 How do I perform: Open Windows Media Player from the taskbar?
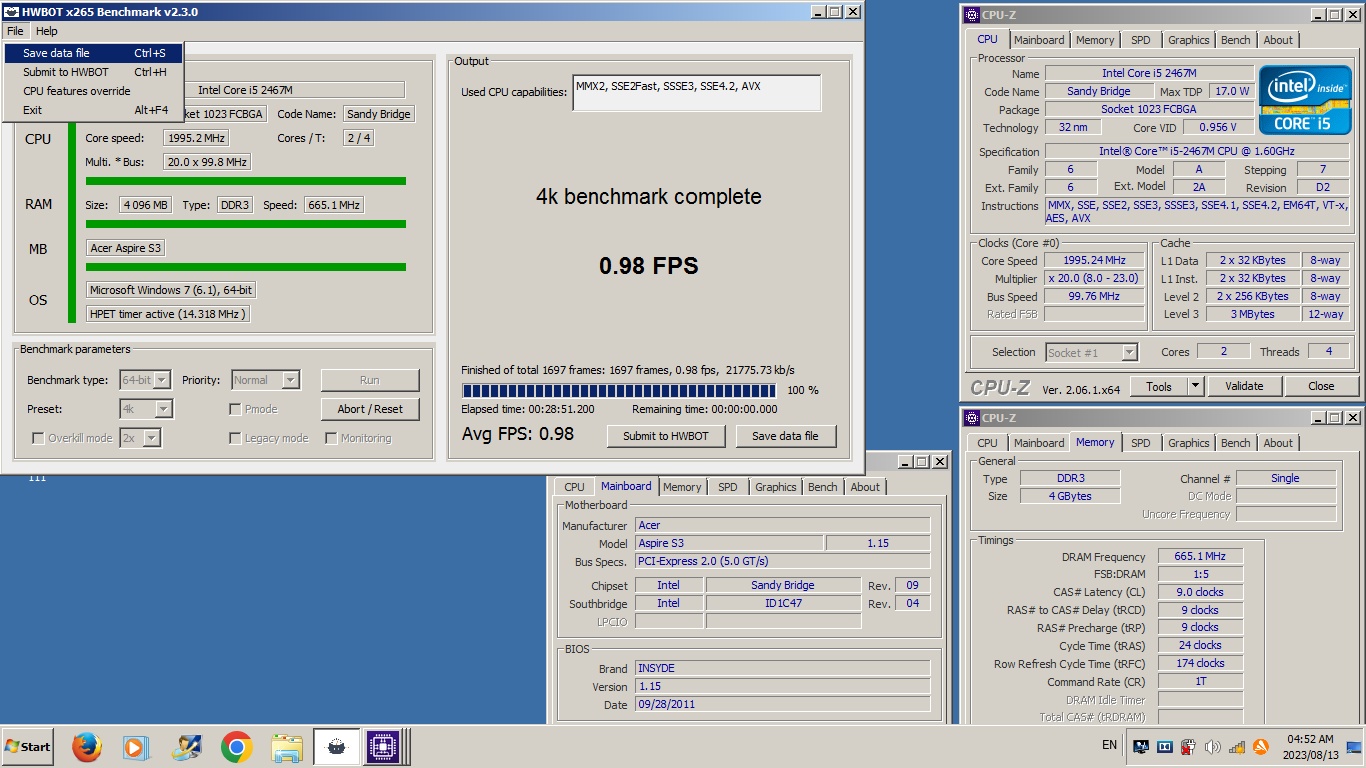136,746
